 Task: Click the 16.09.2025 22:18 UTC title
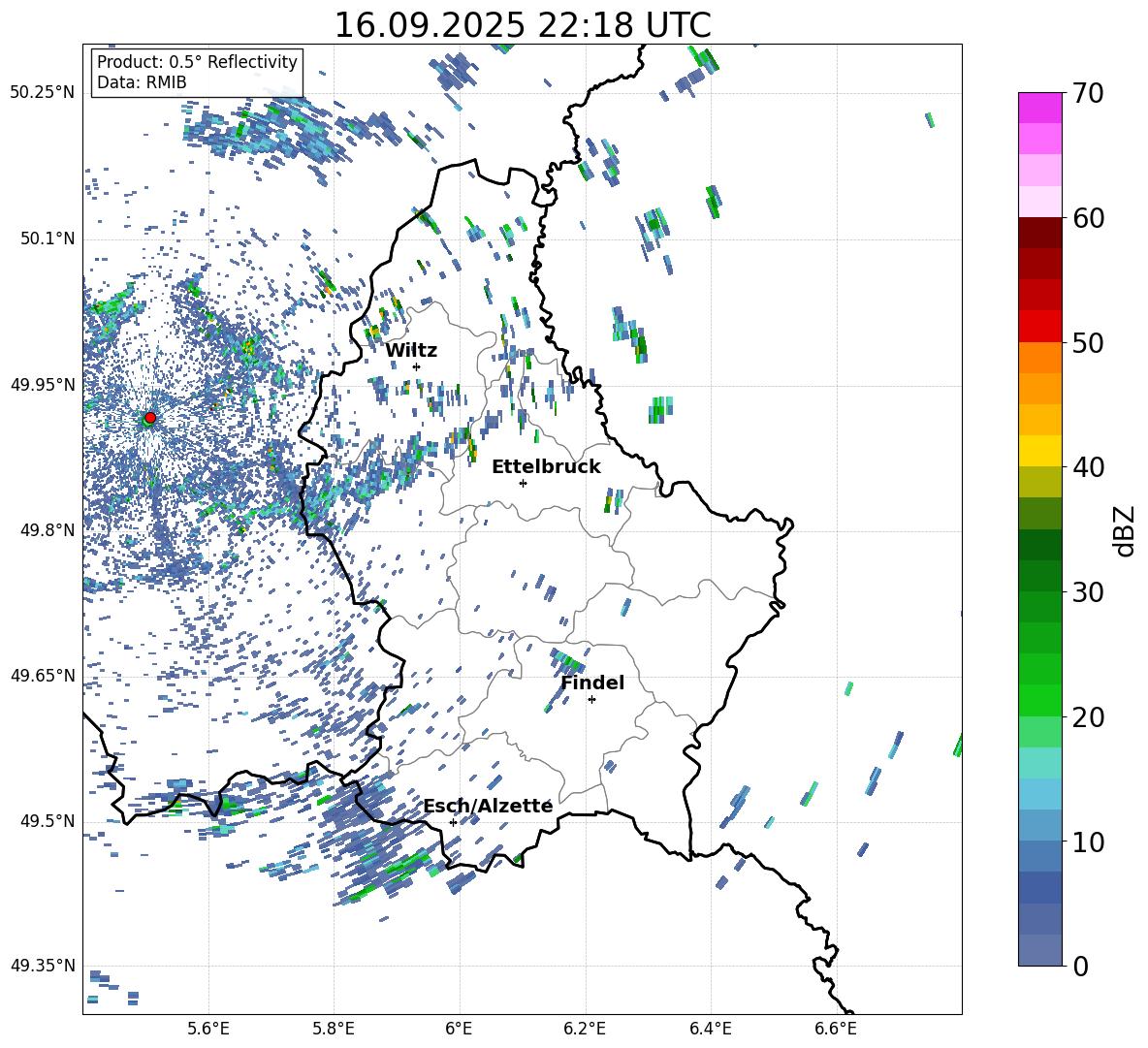pyautogui.click(x=522, y=25)
